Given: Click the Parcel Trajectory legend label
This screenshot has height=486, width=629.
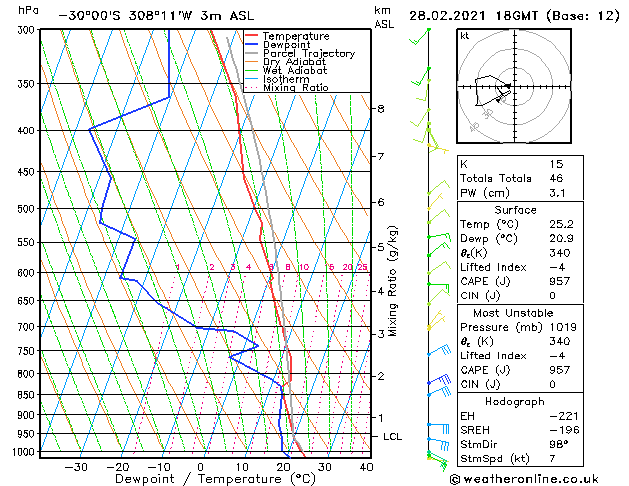Looking at the screenshot, I should (309, 53).
